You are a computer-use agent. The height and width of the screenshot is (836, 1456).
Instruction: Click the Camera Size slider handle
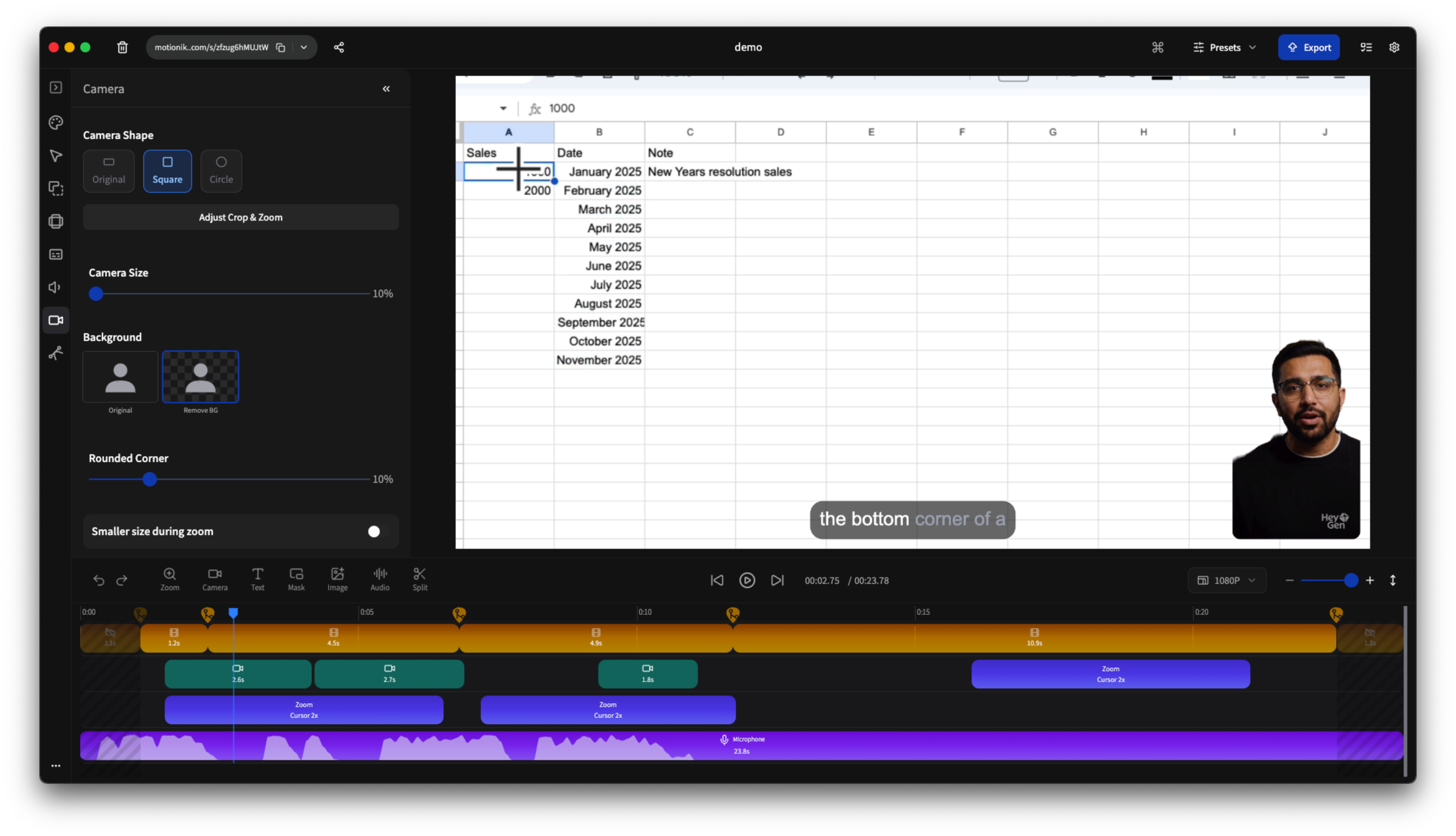point(96,293)
